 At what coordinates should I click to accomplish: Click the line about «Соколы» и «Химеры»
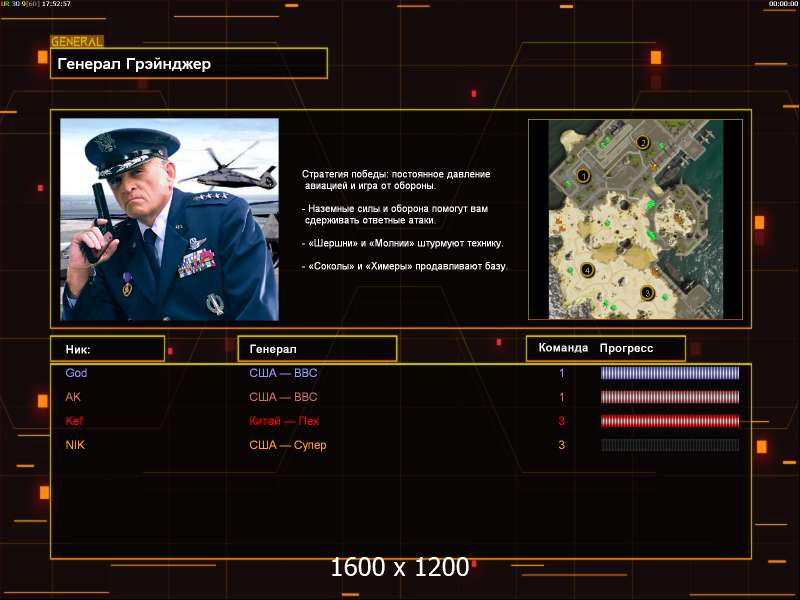coord(405,266)
